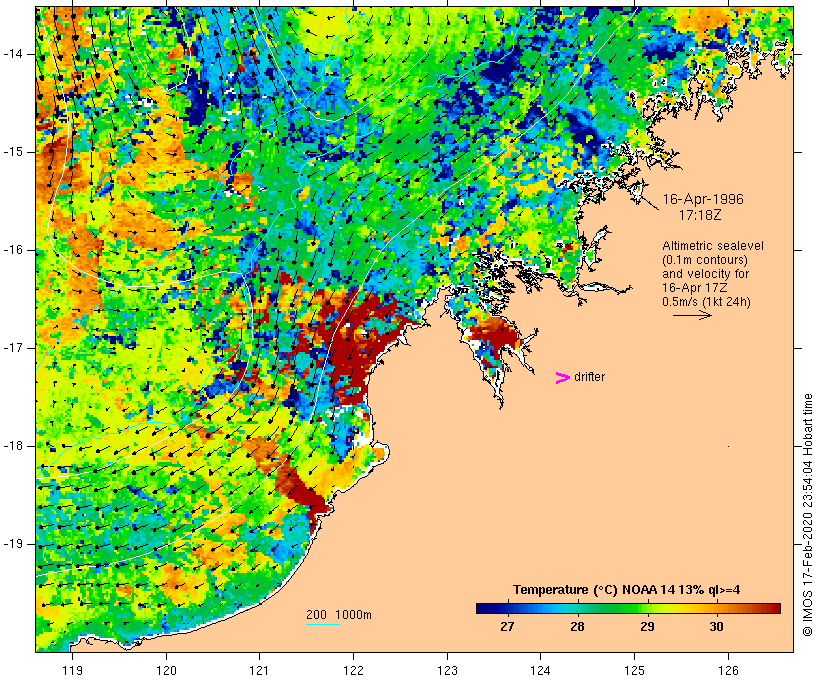Click colorbar tick label 27
This screenshot has height=680, width=820.
pyautogui.click(x=507, y=626)
